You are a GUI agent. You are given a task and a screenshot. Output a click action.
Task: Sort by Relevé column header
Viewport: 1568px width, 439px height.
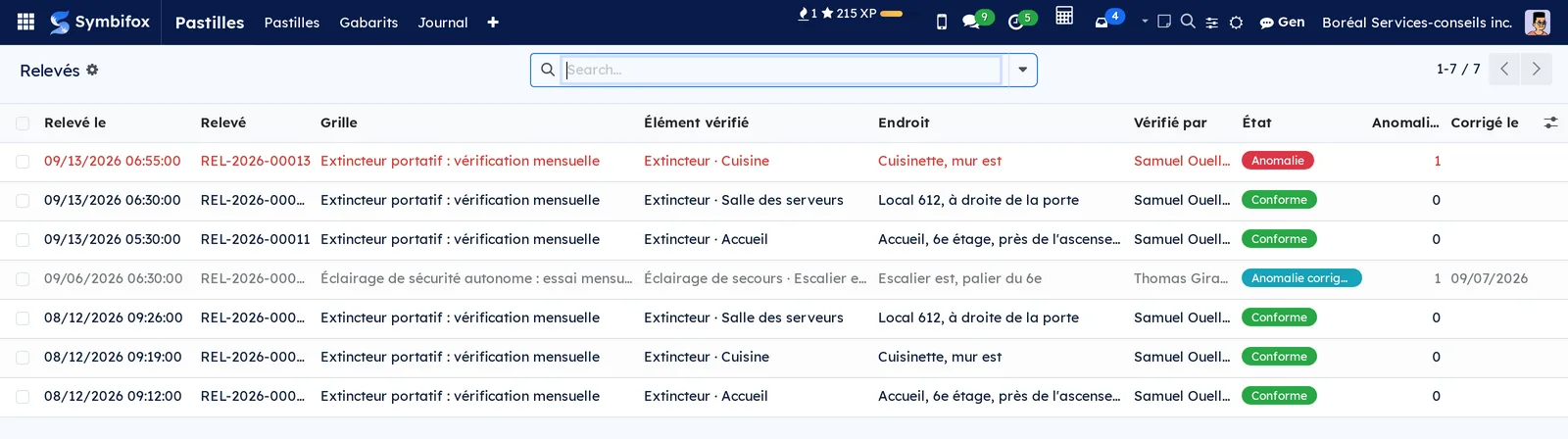tap(223, 122)
